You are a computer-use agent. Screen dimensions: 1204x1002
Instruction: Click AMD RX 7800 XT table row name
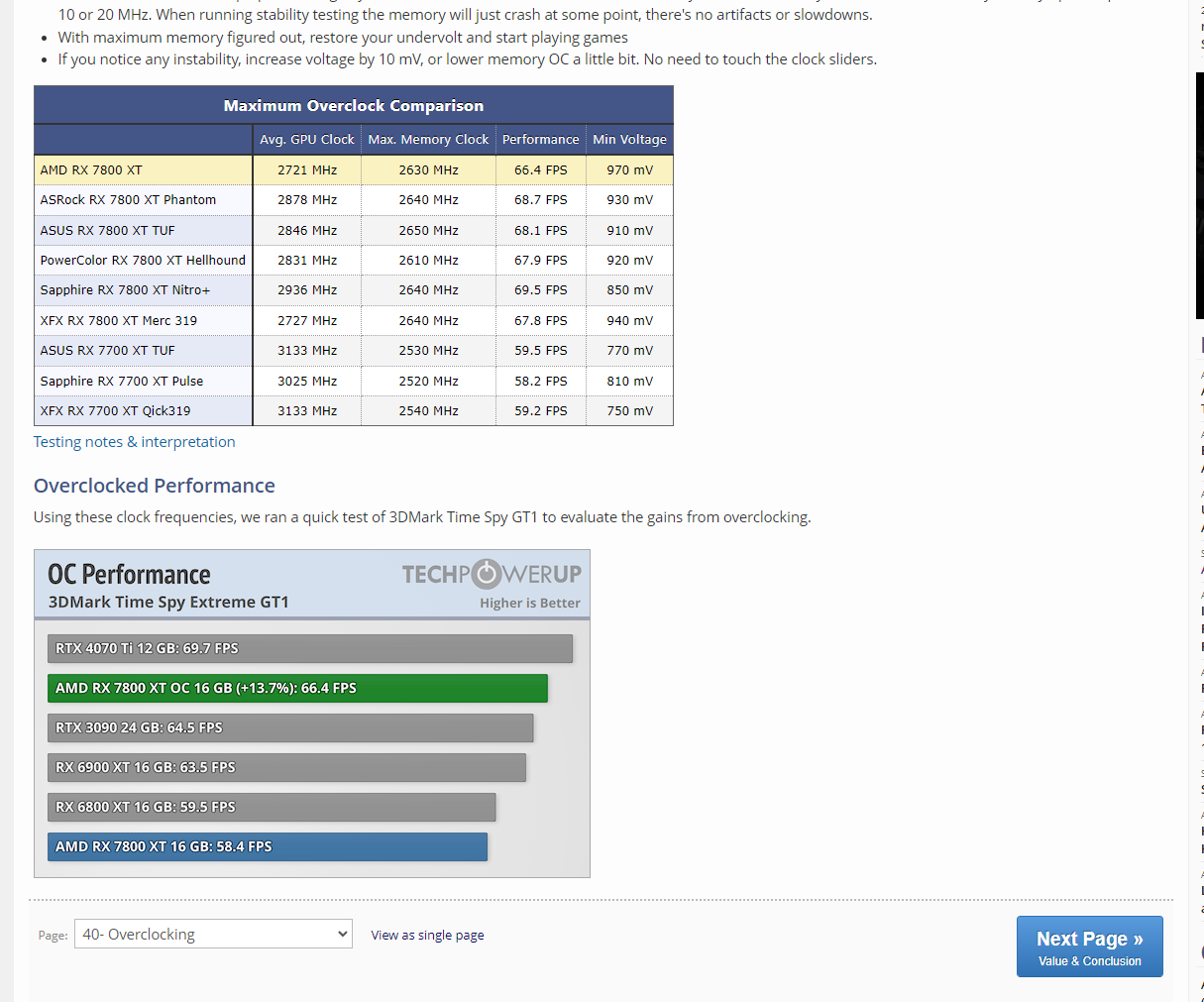(91, 170)
